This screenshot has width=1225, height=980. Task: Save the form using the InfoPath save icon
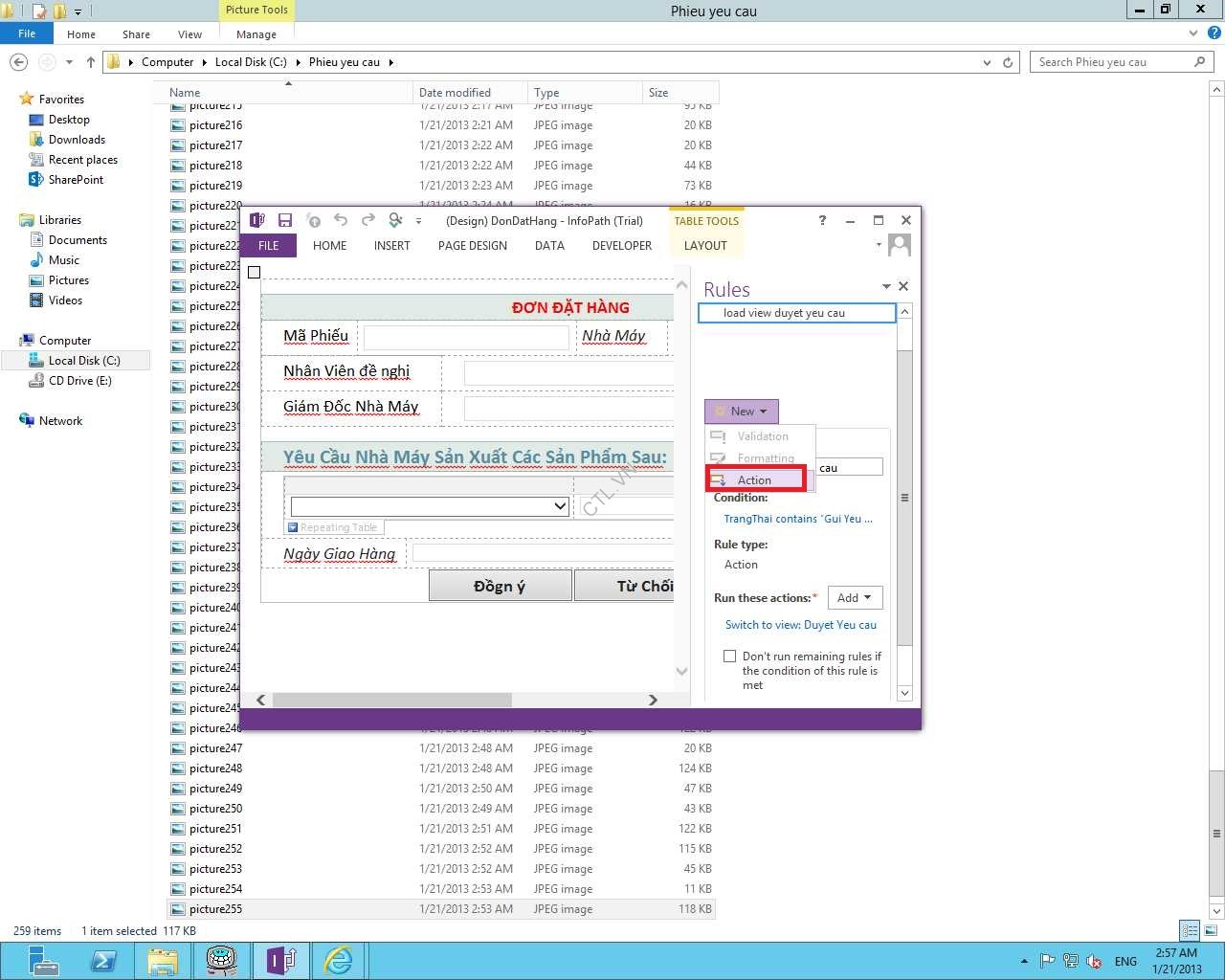pos(285,220)
